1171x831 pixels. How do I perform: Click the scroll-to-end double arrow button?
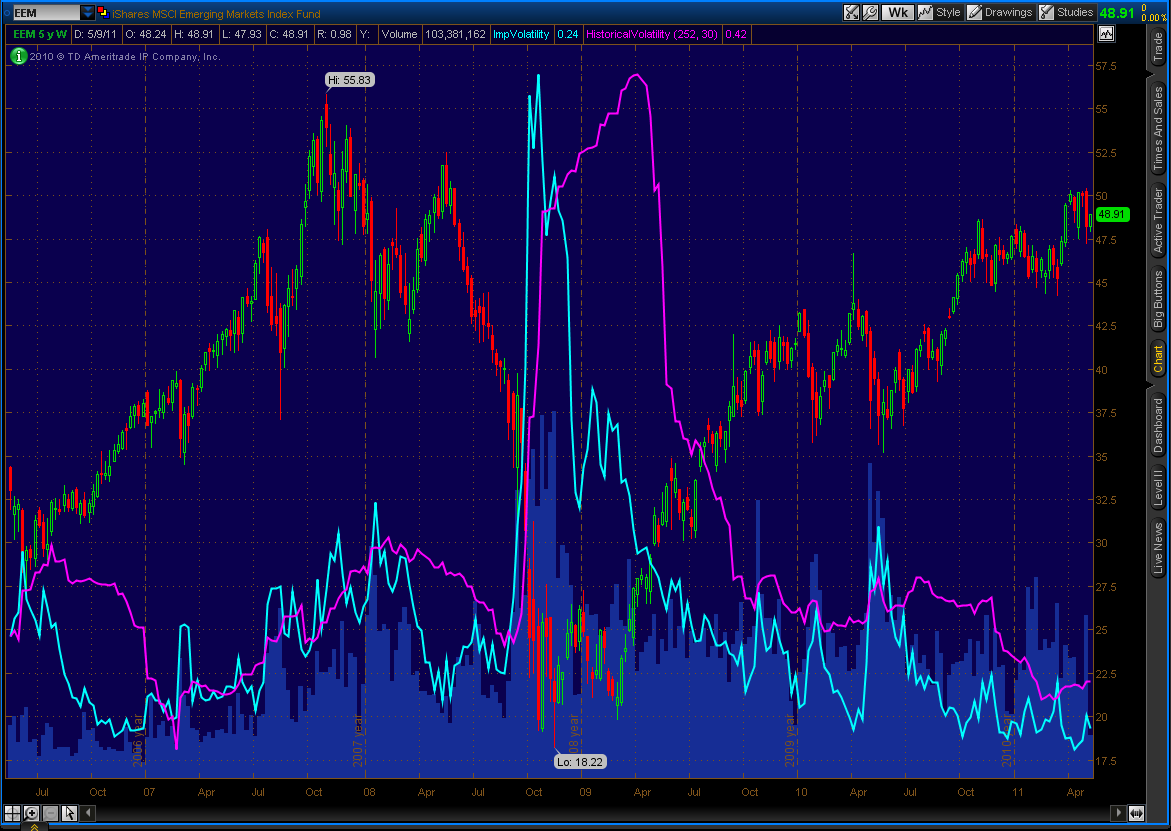(x=1136, y=813)
